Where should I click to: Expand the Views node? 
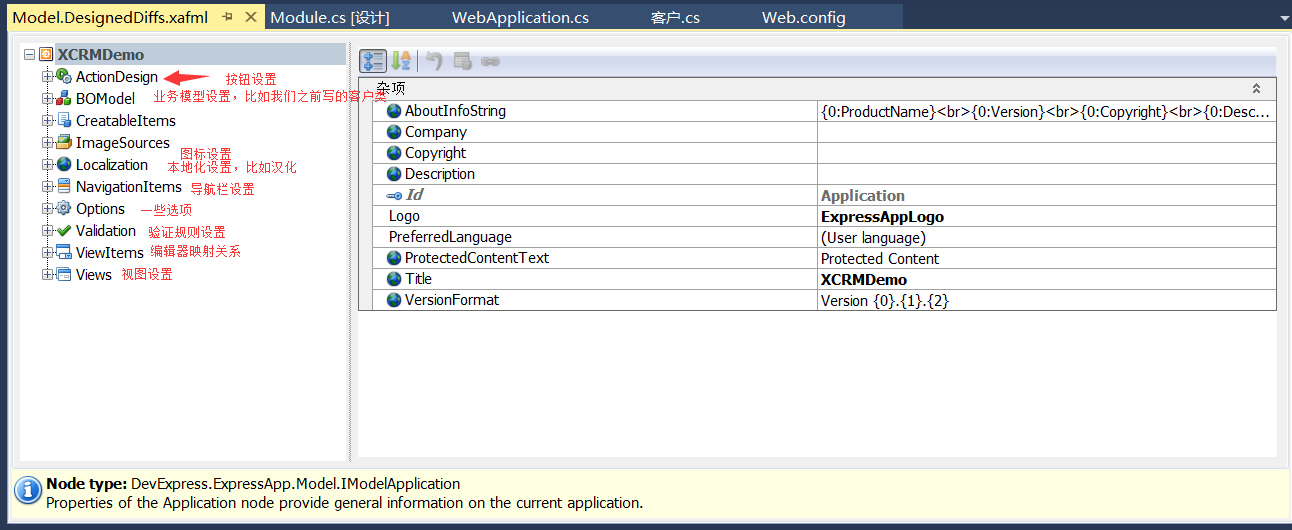click(47, 275)
